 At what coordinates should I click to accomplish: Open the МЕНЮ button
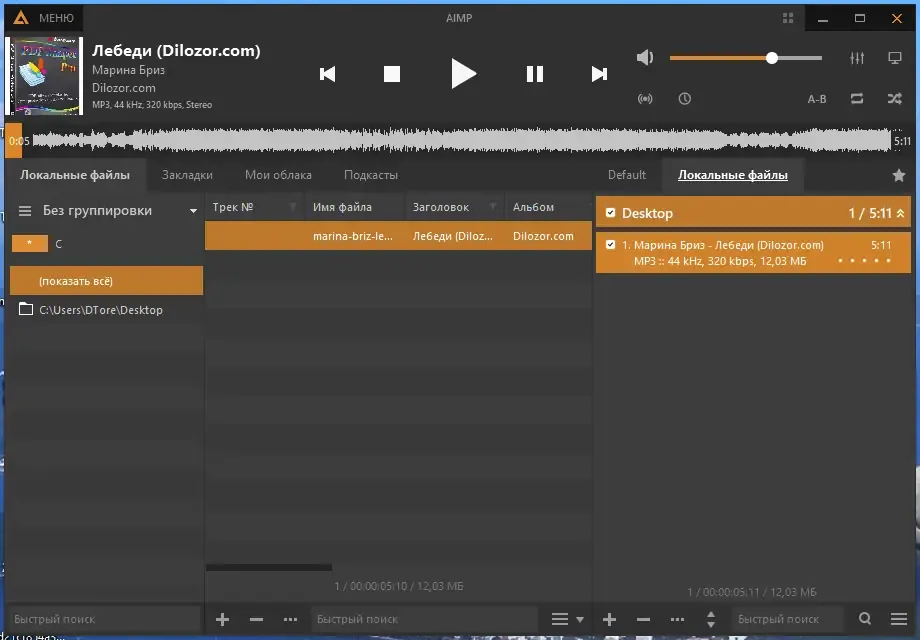tap(43, 18)
